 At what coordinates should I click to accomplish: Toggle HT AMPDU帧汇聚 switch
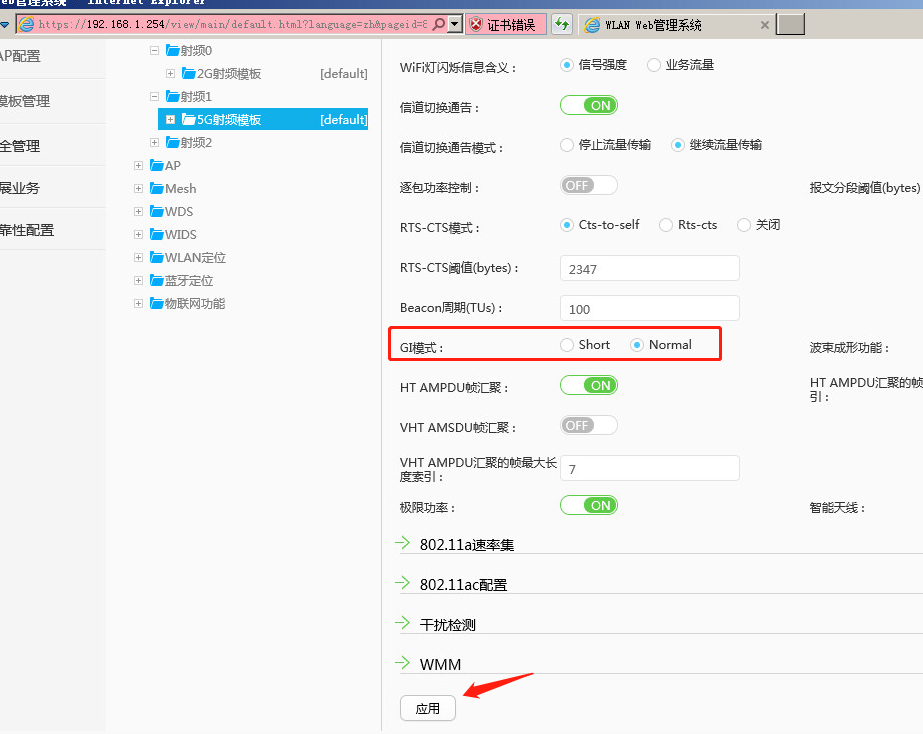(x=589, y=386)
